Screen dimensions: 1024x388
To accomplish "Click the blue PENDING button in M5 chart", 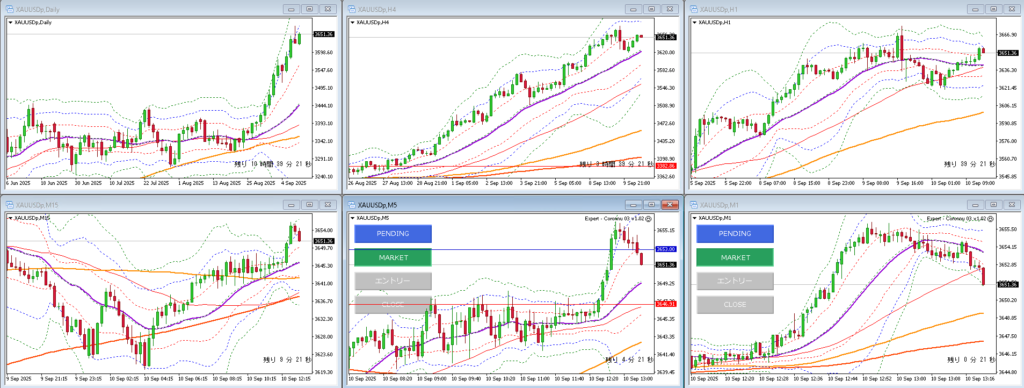I will click(x=393, y=233).
